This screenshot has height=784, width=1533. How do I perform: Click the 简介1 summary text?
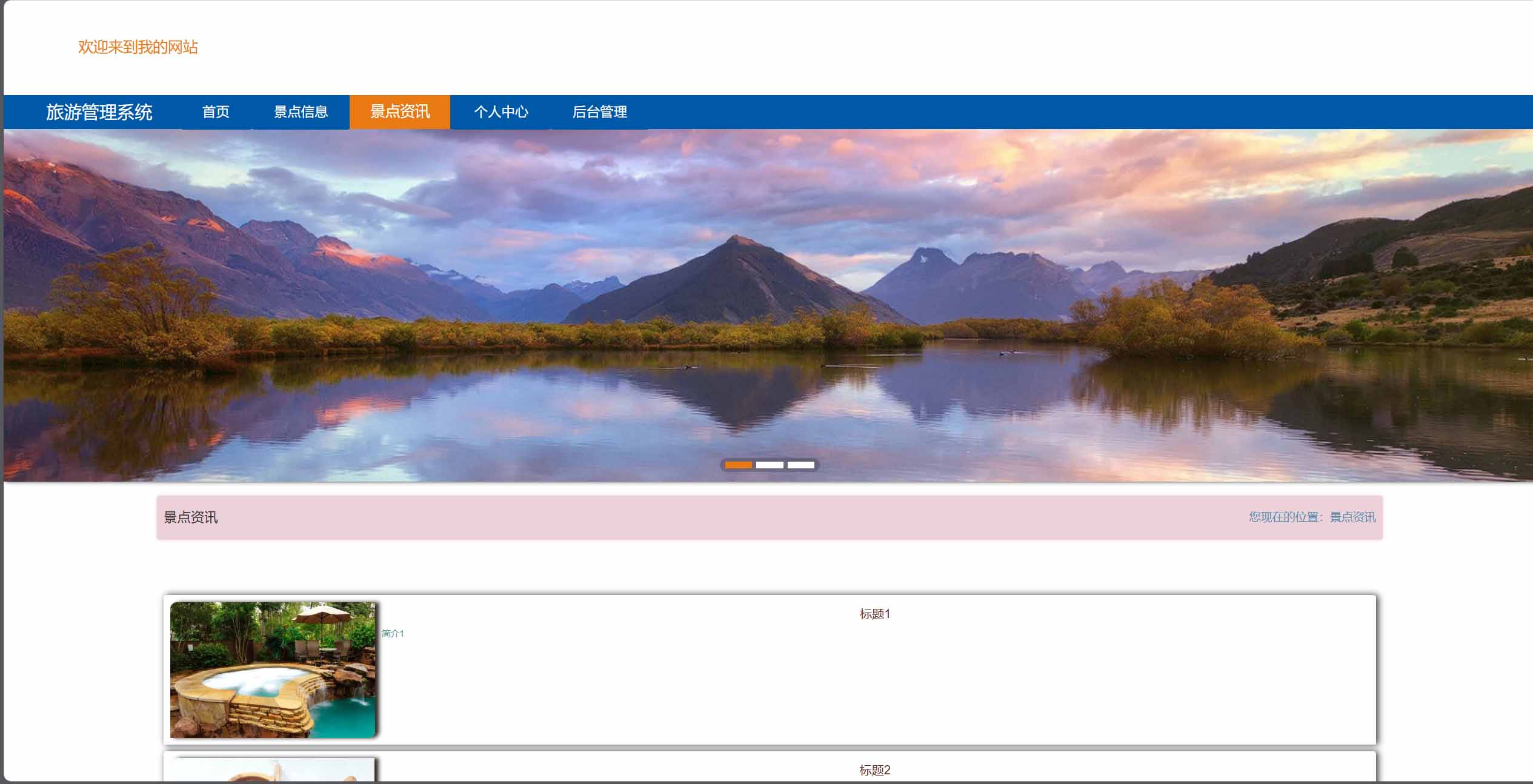393,633
